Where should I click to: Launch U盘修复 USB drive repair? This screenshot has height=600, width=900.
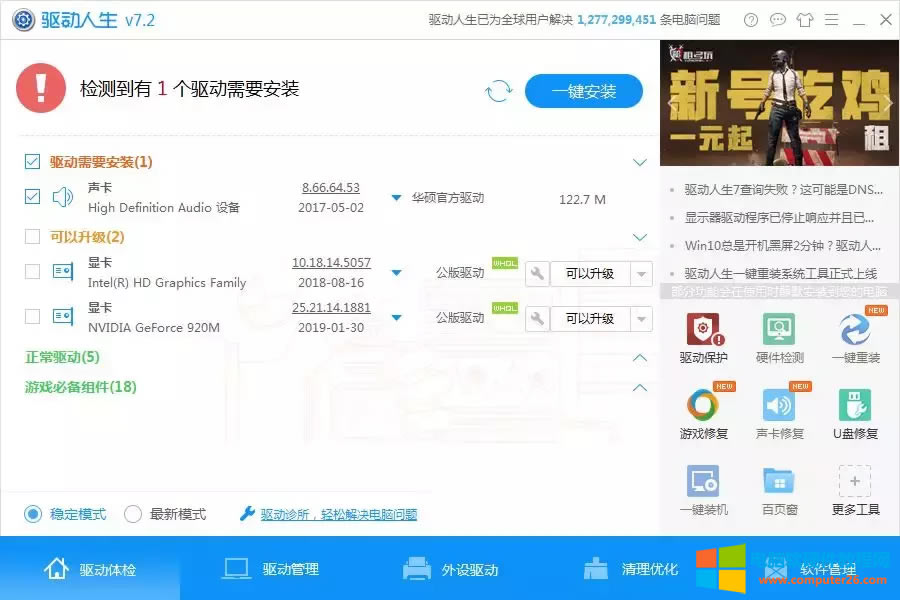pos(855,410)
